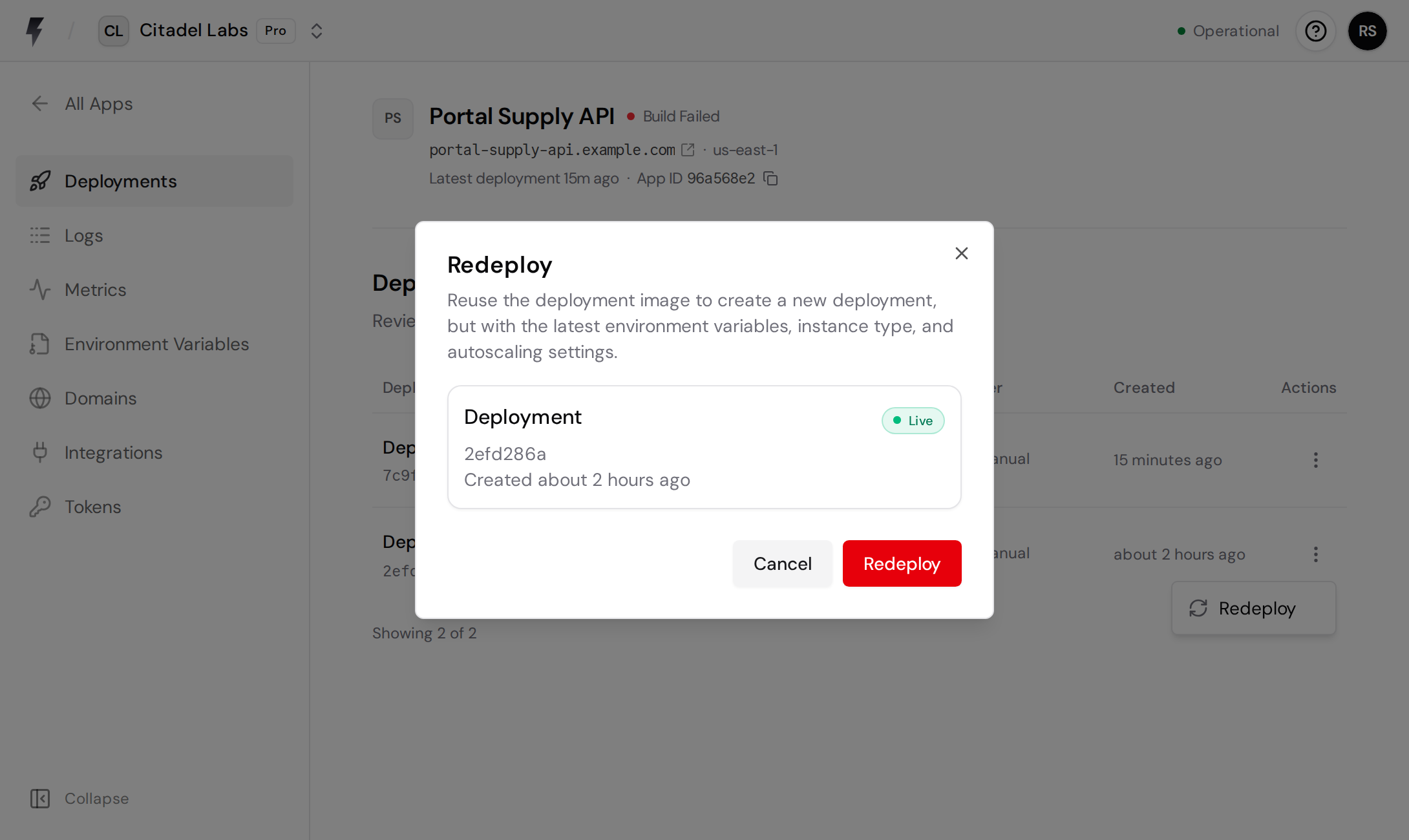Click the Actions column header
Screen dimensions: 1409x840
pos(1308,388)
